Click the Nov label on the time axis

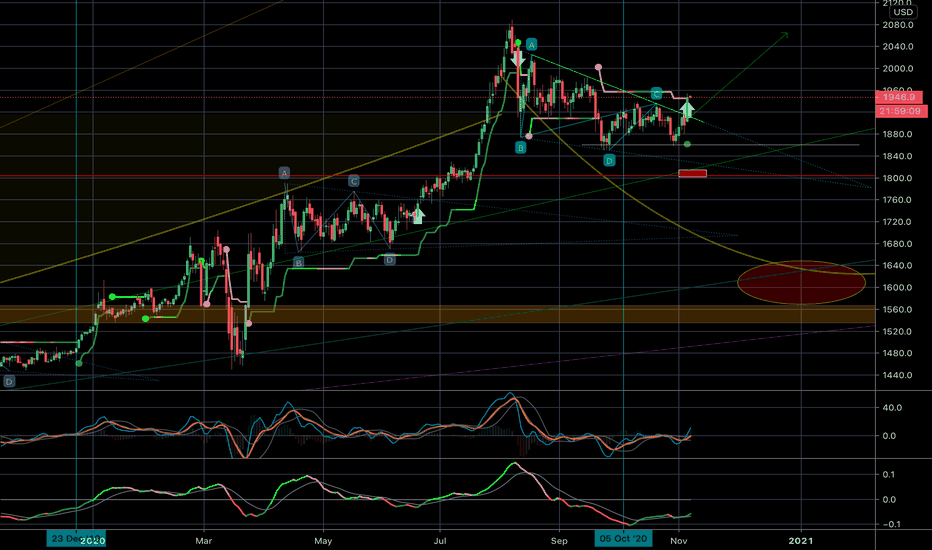click(679, 540)
